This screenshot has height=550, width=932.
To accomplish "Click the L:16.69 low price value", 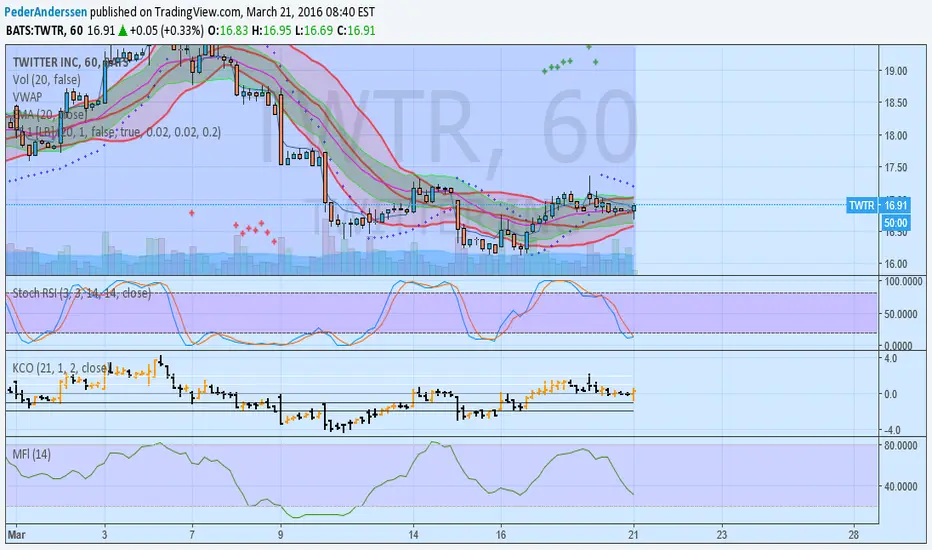I will [x=313, y=30].
